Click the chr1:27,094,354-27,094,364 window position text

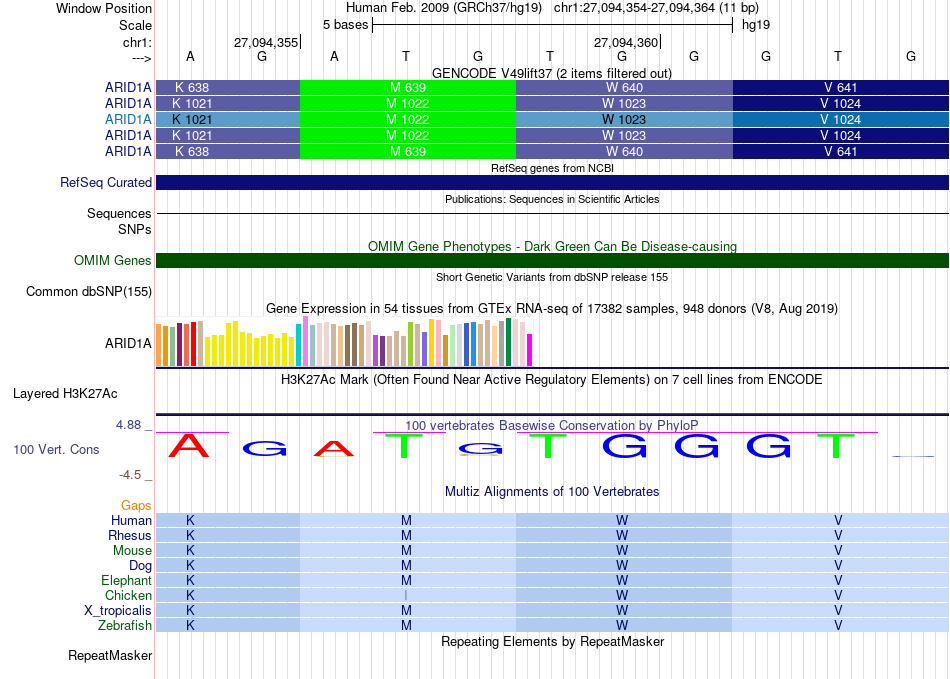tap(656, 8)
